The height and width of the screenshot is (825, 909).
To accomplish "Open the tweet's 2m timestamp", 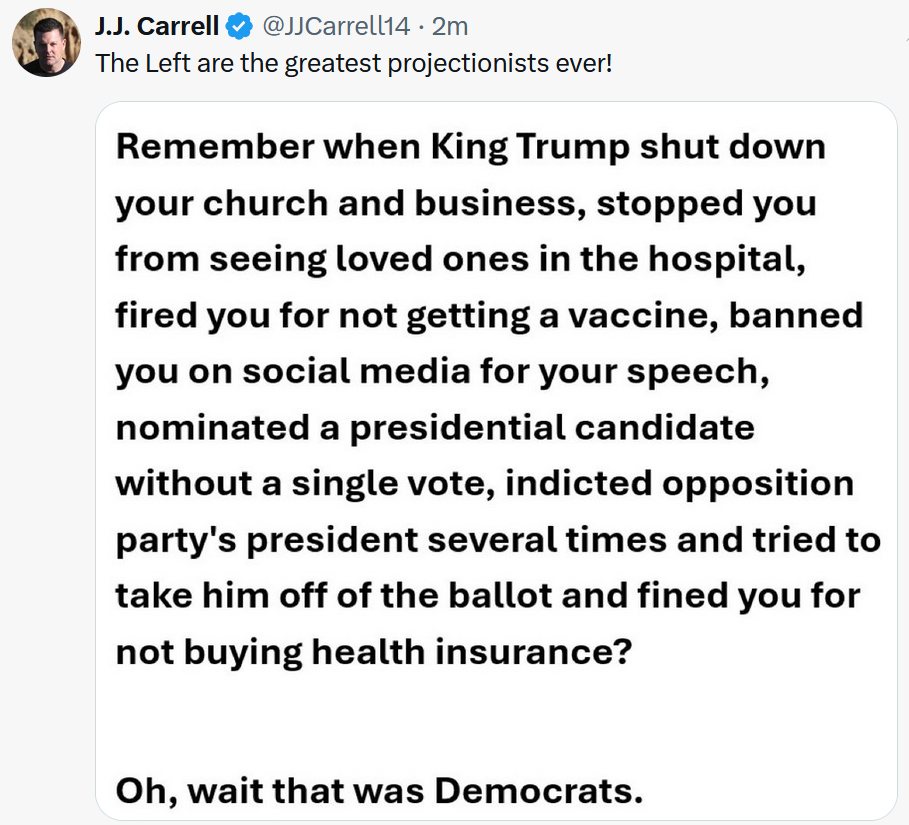I will coord(449,25).
